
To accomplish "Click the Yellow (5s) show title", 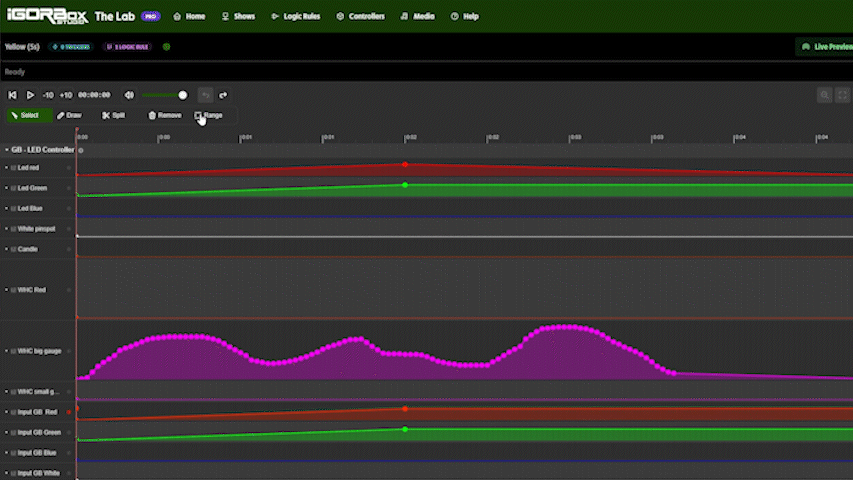I will pyautogui.click(x=22, y=47).
